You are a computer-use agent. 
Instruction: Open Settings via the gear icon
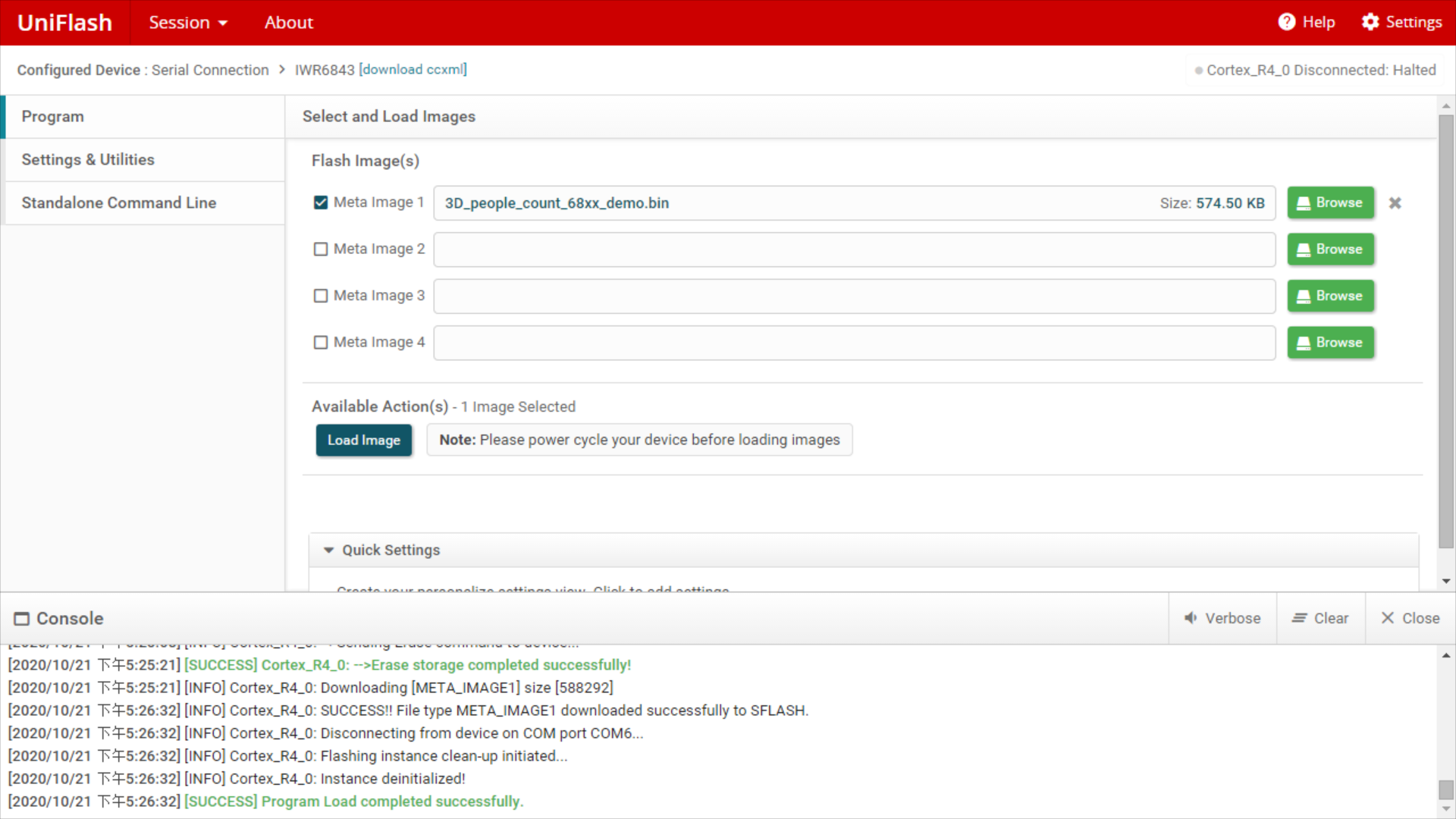1370,22
